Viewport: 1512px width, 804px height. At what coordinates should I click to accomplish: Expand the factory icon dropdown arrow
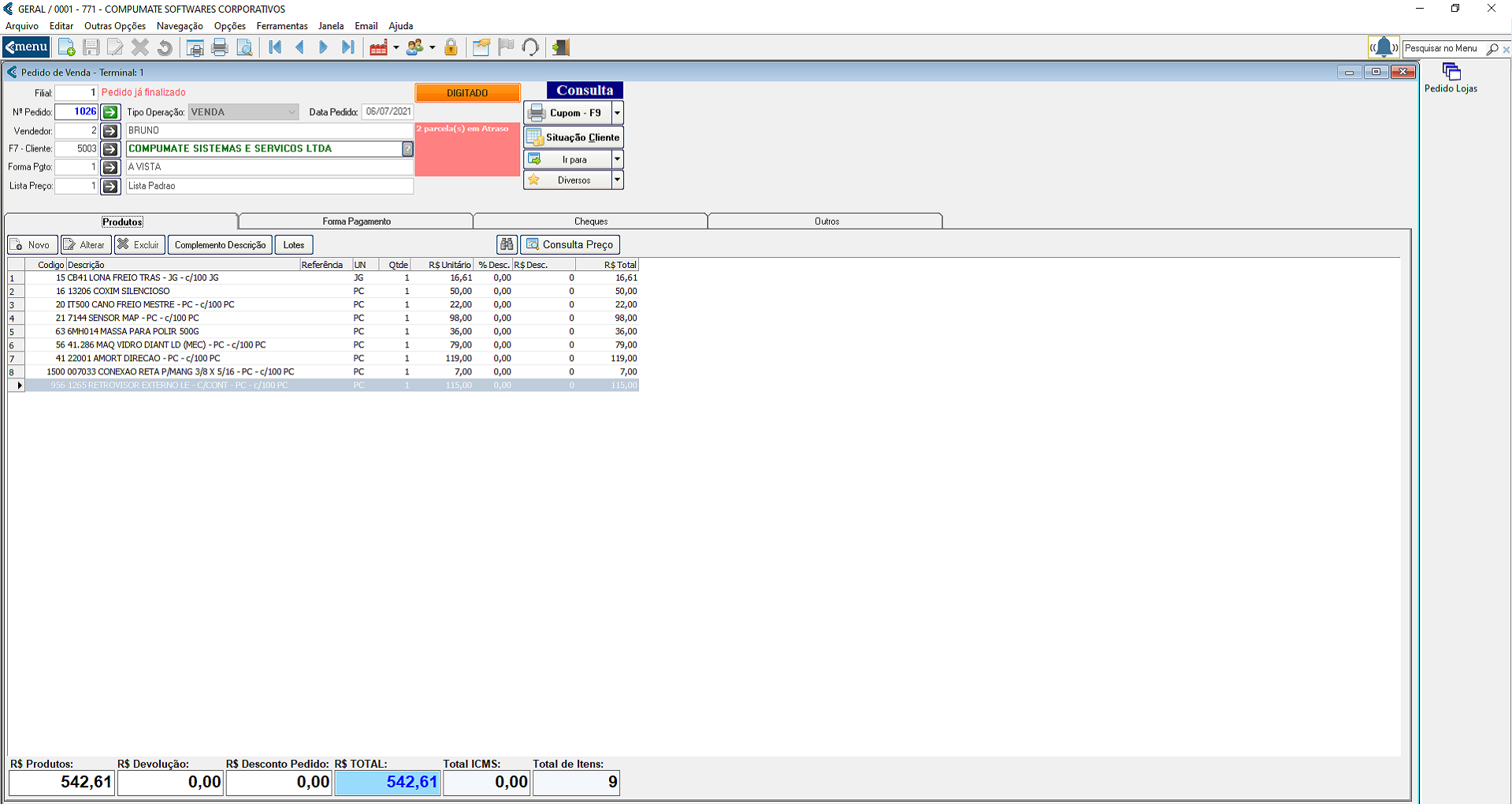click(x=396, y=48)
